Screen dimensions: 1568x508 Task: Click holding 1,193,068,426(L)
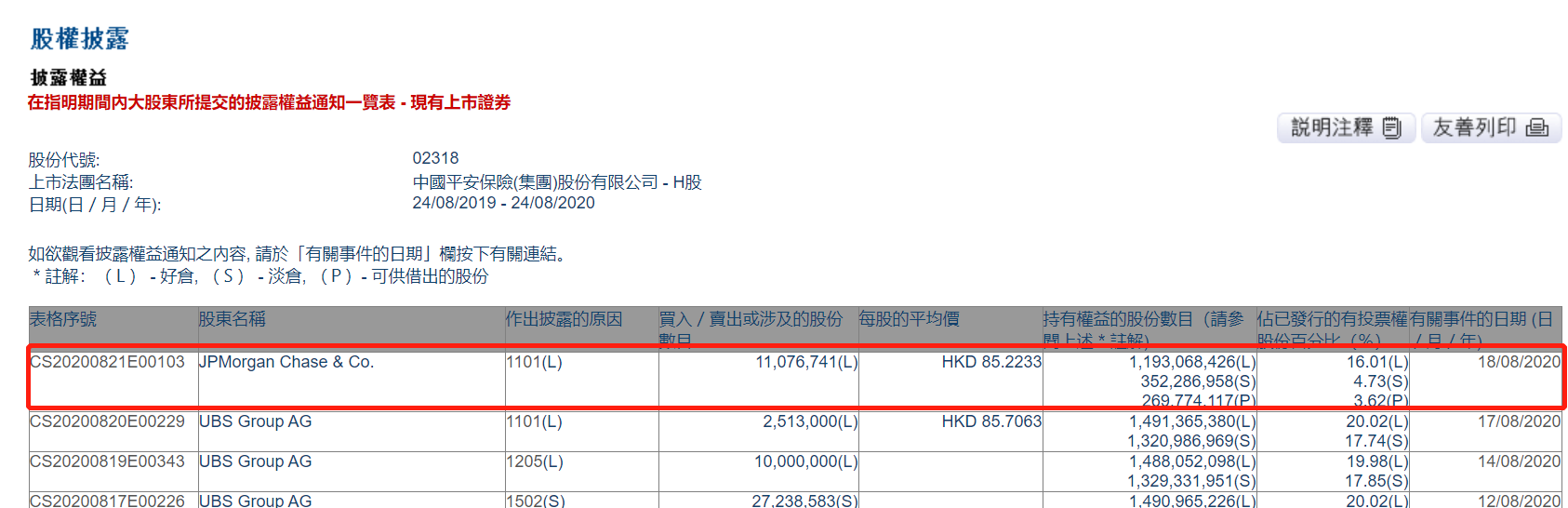pyautogui.click(x=1192, y=362)
